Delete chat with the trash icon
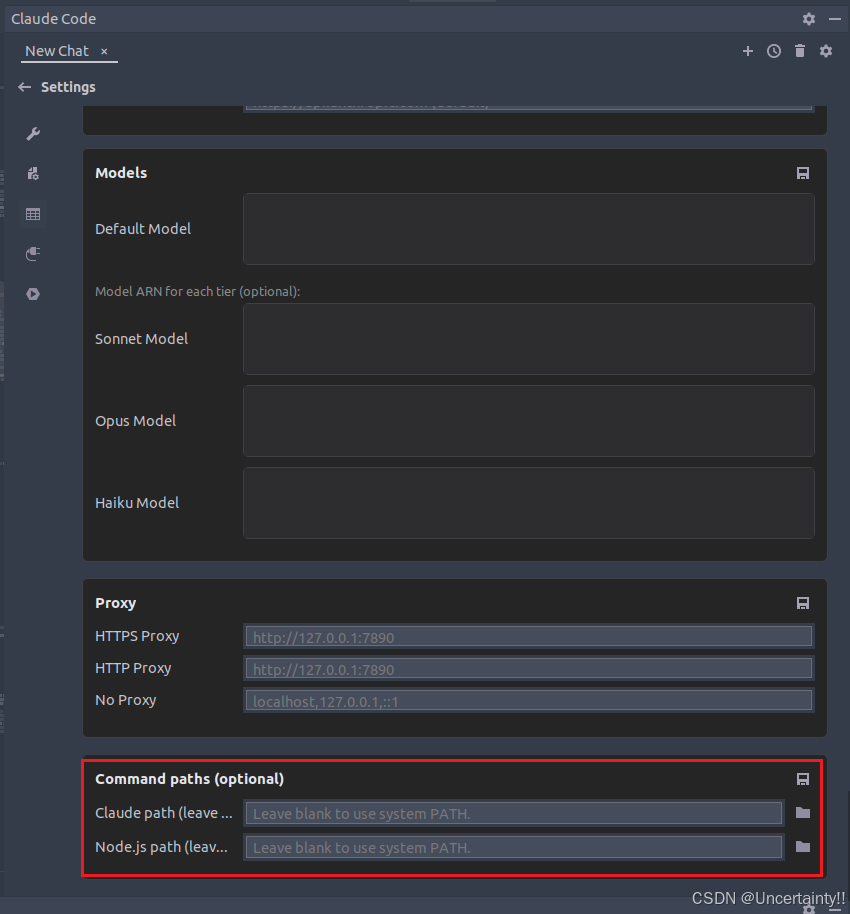 point(800,51)
